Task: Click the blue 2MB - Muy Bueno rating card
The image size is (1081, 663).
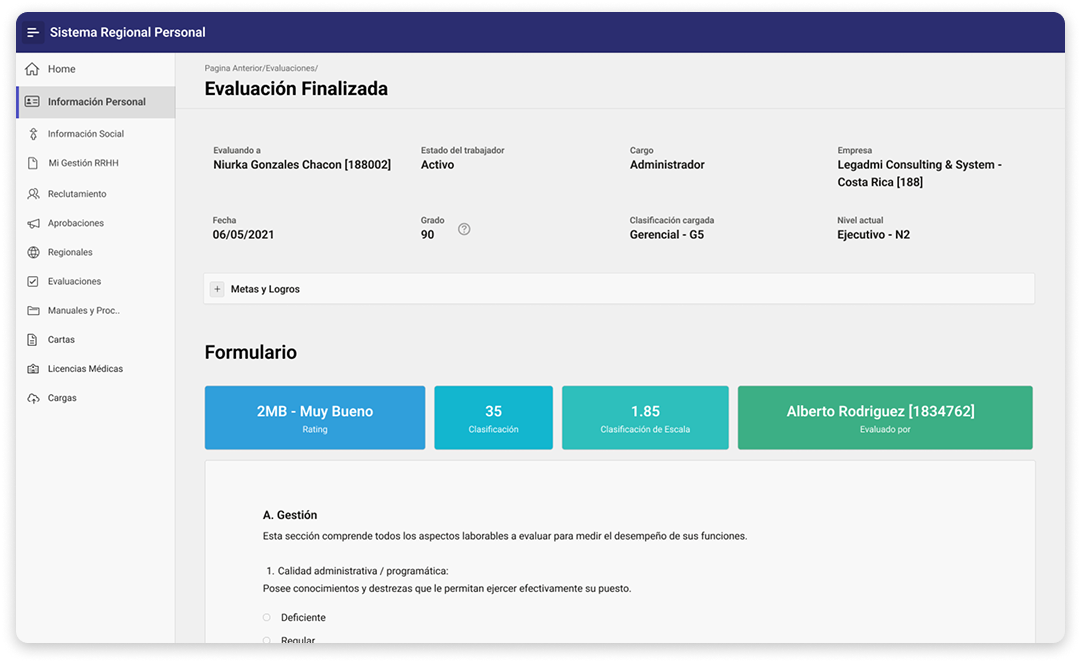Action: point(314,418)
